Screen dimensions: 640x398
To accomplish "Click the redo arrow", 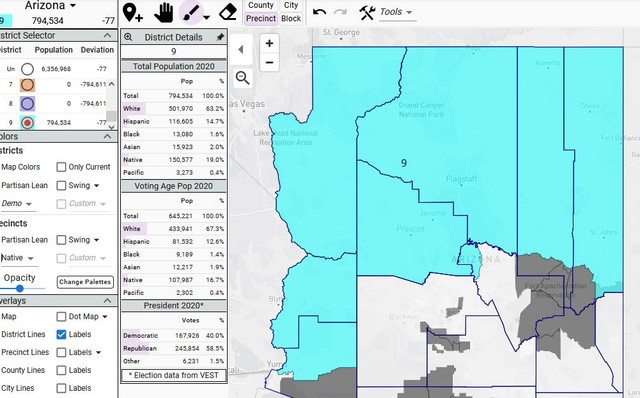I will coord(340,12).
